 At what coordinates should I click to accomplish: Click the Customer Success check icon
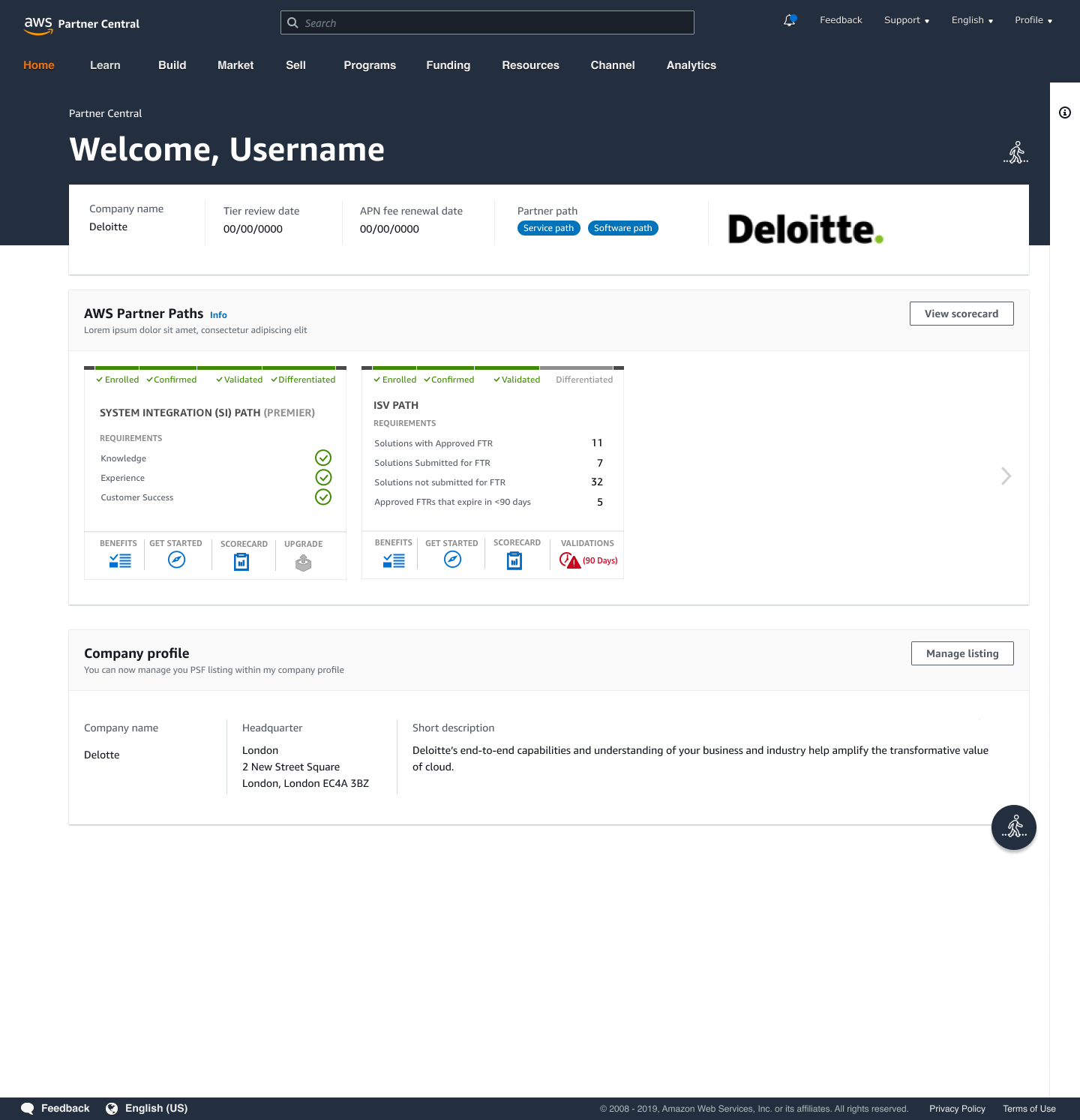click(x=323, y=497)
